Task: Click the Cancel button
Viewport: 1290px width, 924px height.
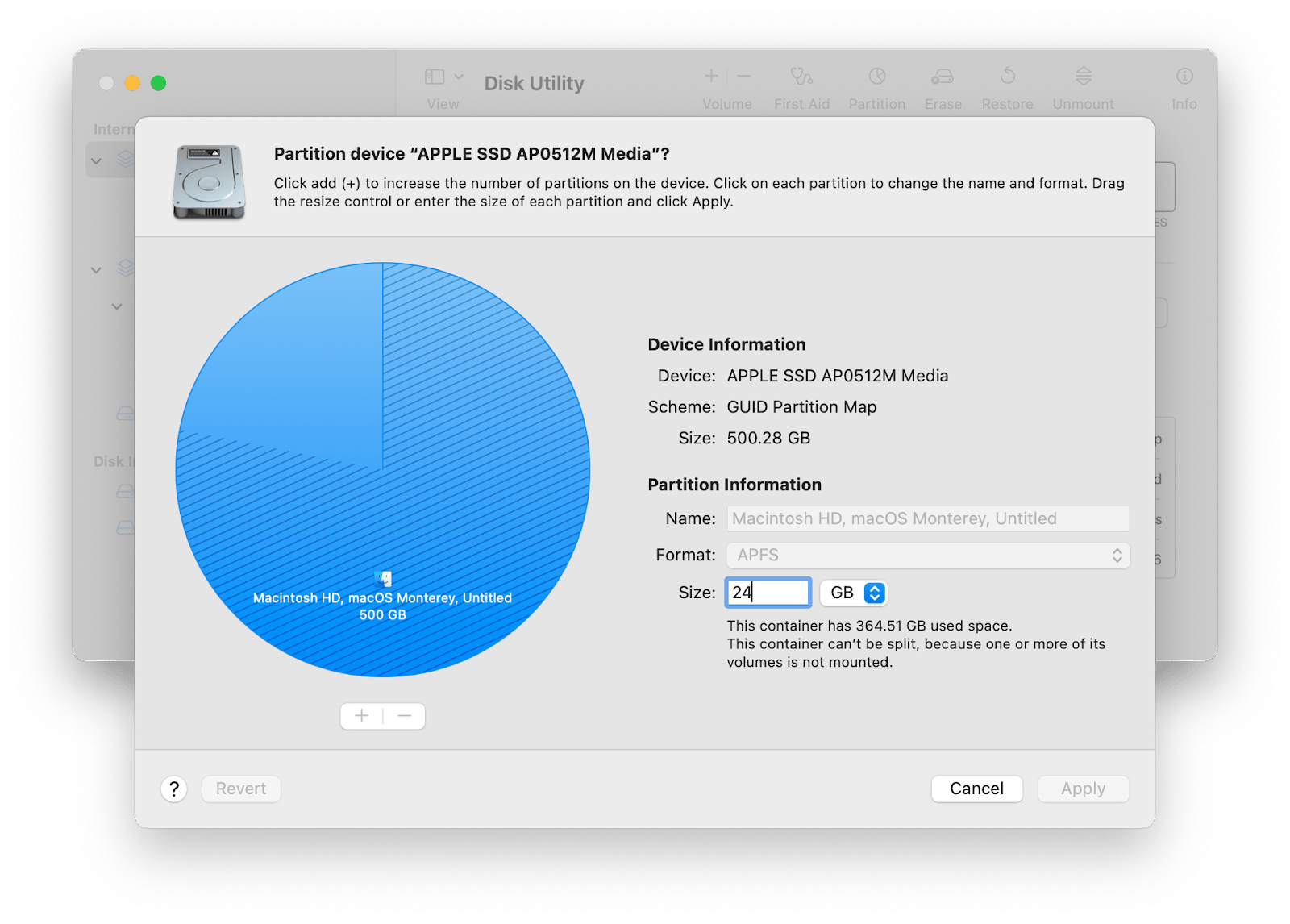Action: tap(977, 789)
